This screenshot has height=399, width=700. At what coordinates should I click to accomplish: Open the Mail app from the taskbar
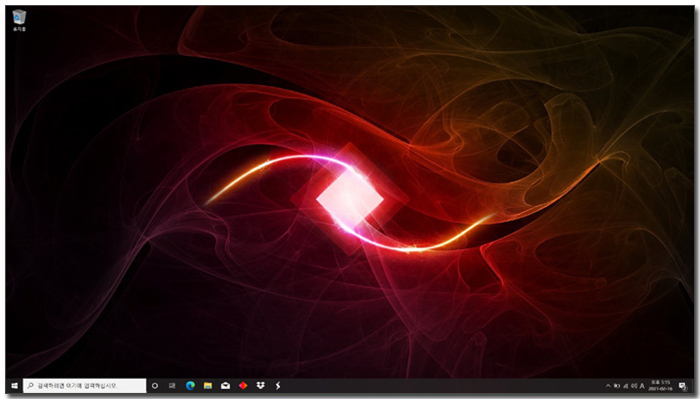click(225, 386)
